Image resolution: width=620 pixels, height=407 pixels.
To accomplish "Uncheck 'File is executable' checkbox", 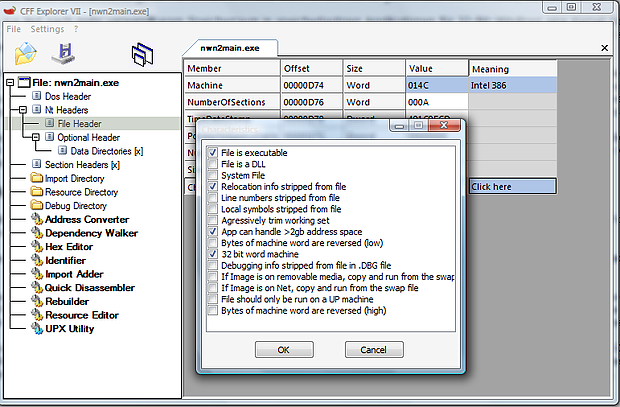I will pyautogui.click(x=213, y=153).
